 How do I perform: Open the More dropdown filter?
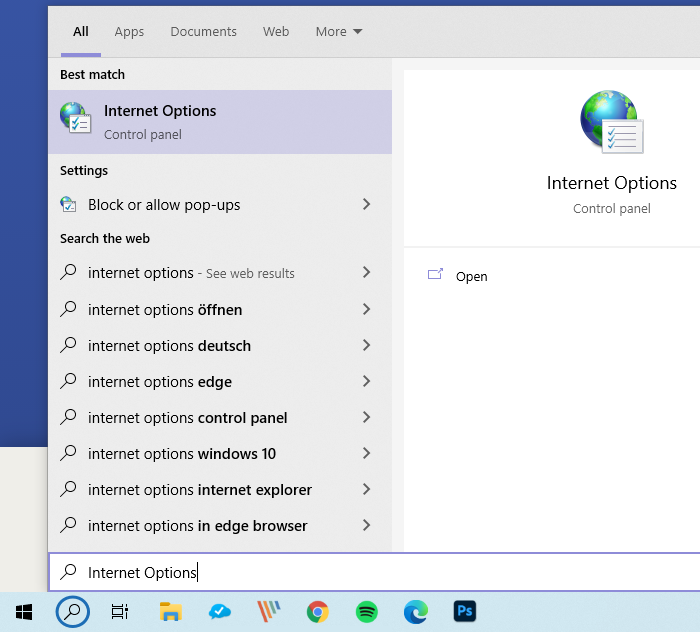339,32
